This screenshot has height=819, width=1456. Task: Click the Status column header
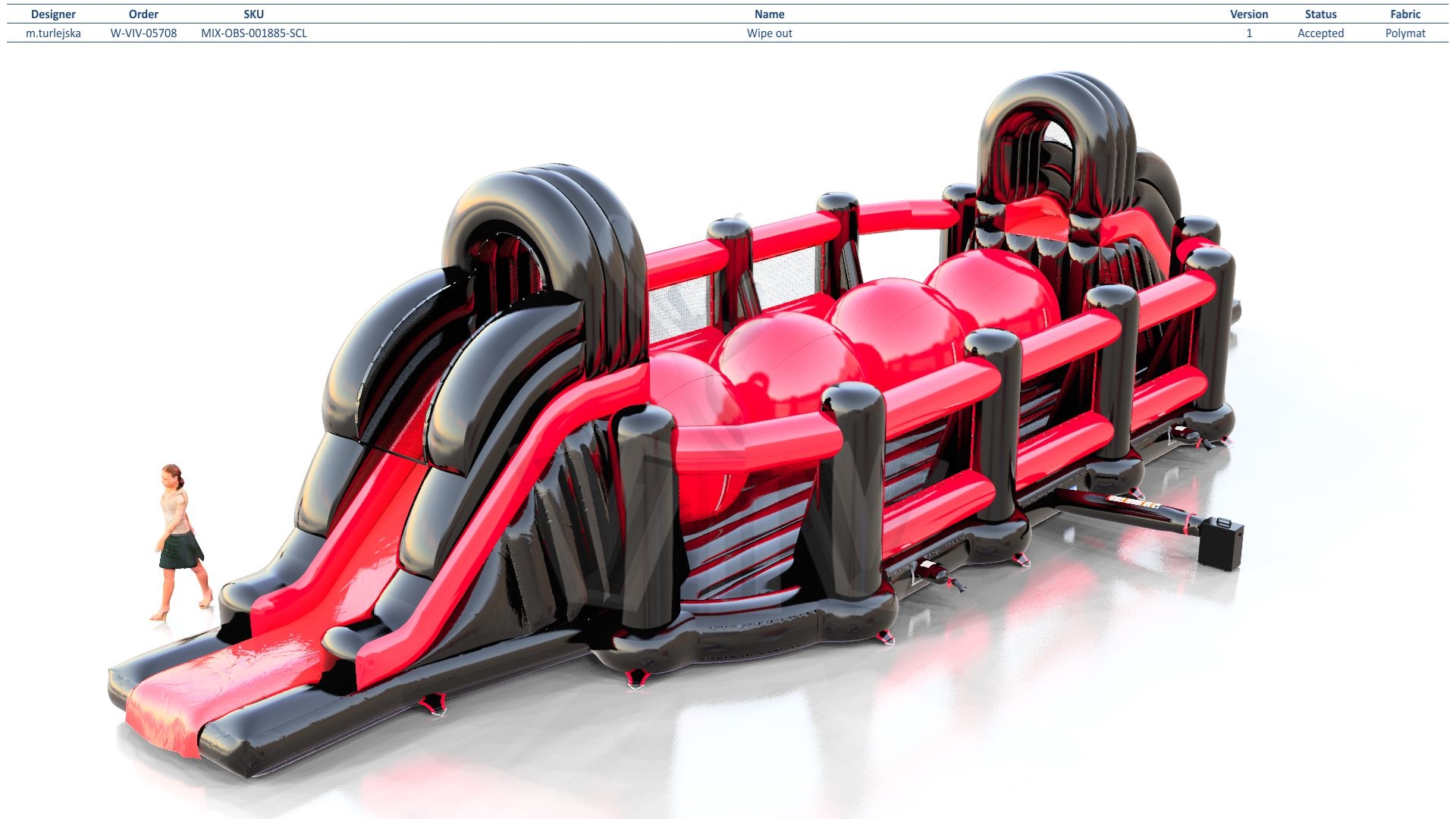coord(1320,14)
